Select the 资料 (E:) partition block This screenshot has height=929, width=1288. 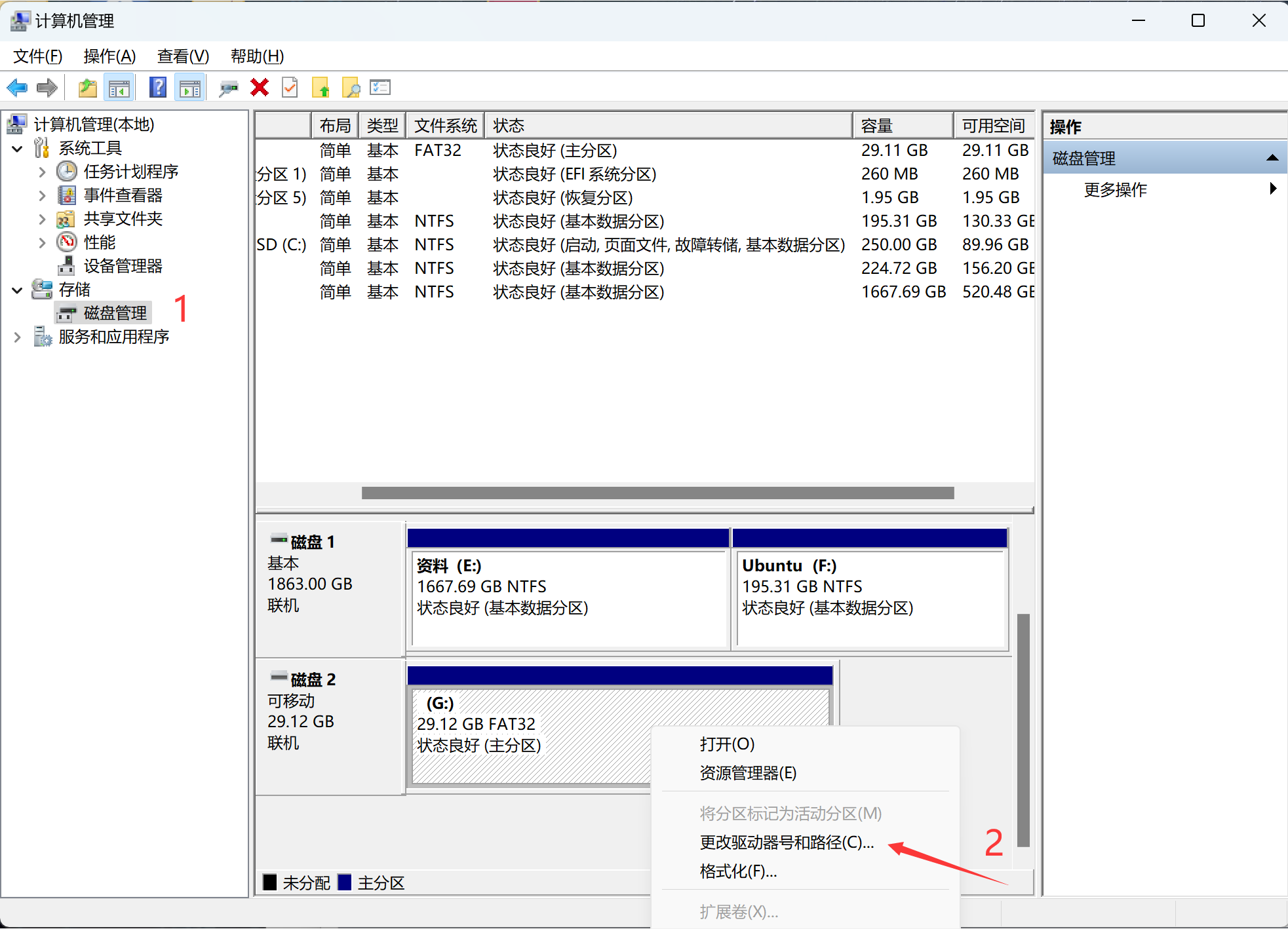click(568, 590)
